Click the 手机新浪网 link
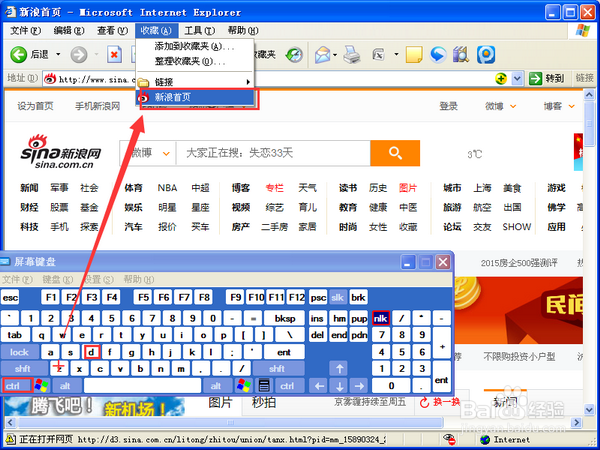The image size is (600, 450). coord(98,106)
